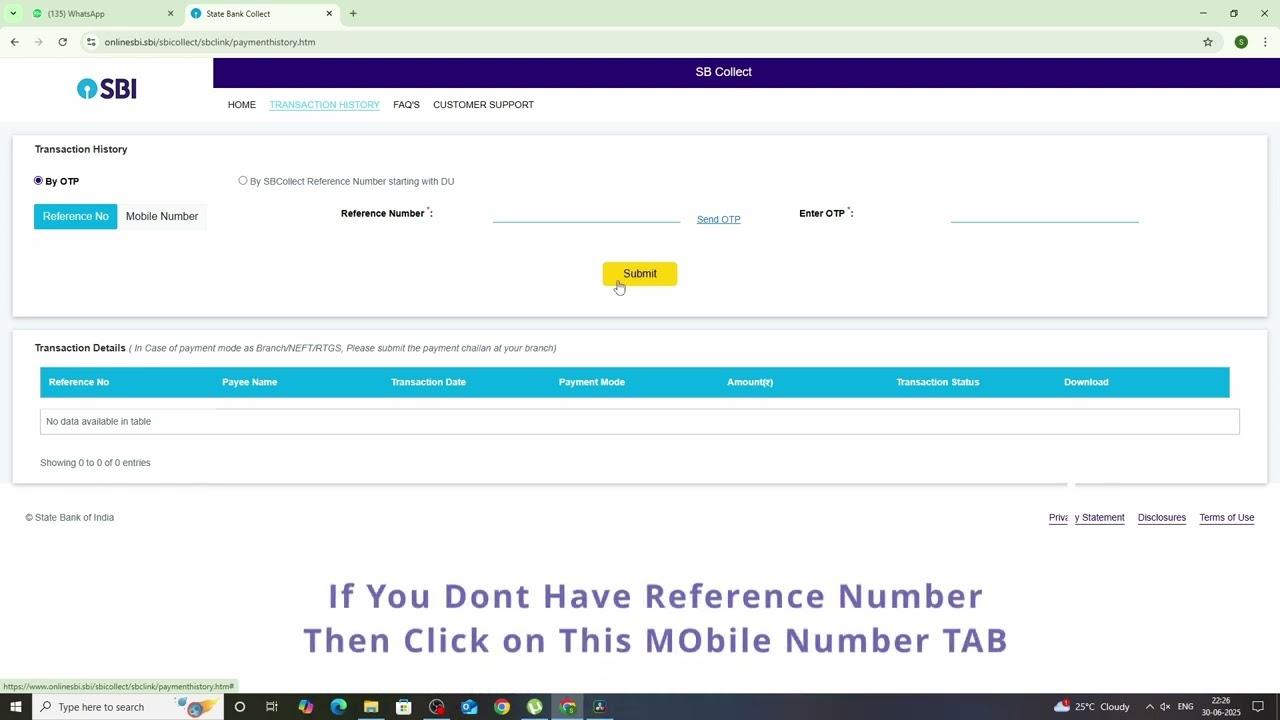Viewport: 1280px width, 720px height.
Task: Sort by Transaction Date column header
Action: pos(428,382)
